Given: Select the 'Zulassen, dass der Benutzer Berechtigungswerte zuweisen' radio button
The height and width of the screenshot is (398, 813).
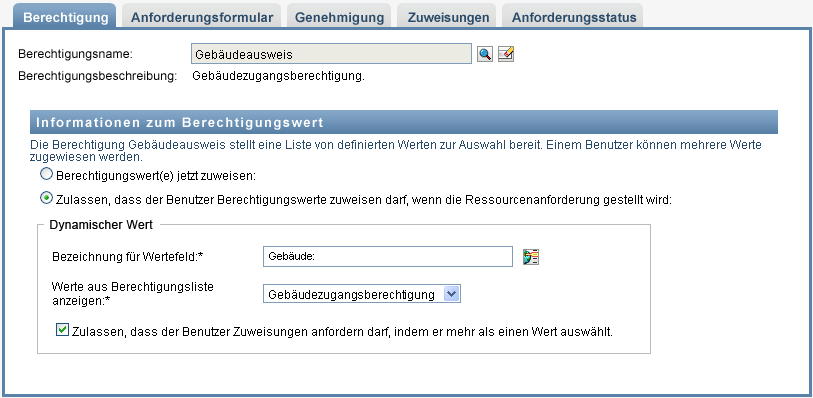Looking at the screenshot, I should click(x=47, y=198).
